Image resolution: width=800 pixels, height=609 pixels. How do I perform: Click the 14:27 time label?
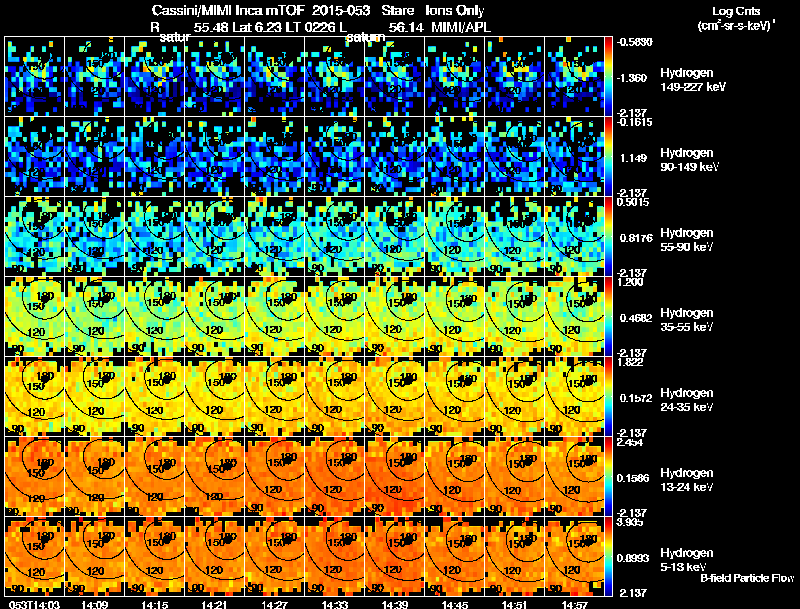tap(274, 605)
